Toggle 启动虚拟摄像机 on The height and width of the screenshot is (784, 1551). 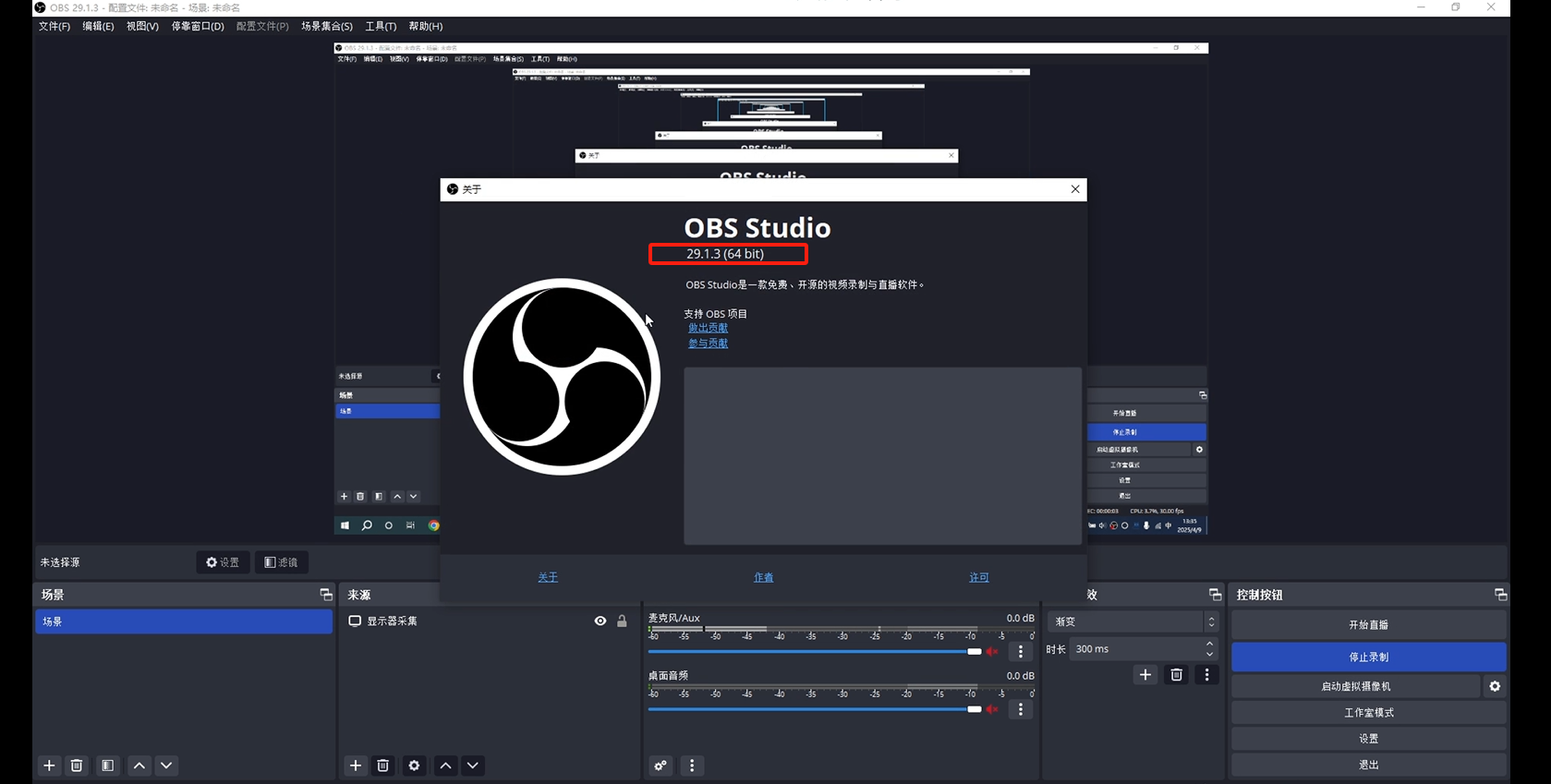1356,686
